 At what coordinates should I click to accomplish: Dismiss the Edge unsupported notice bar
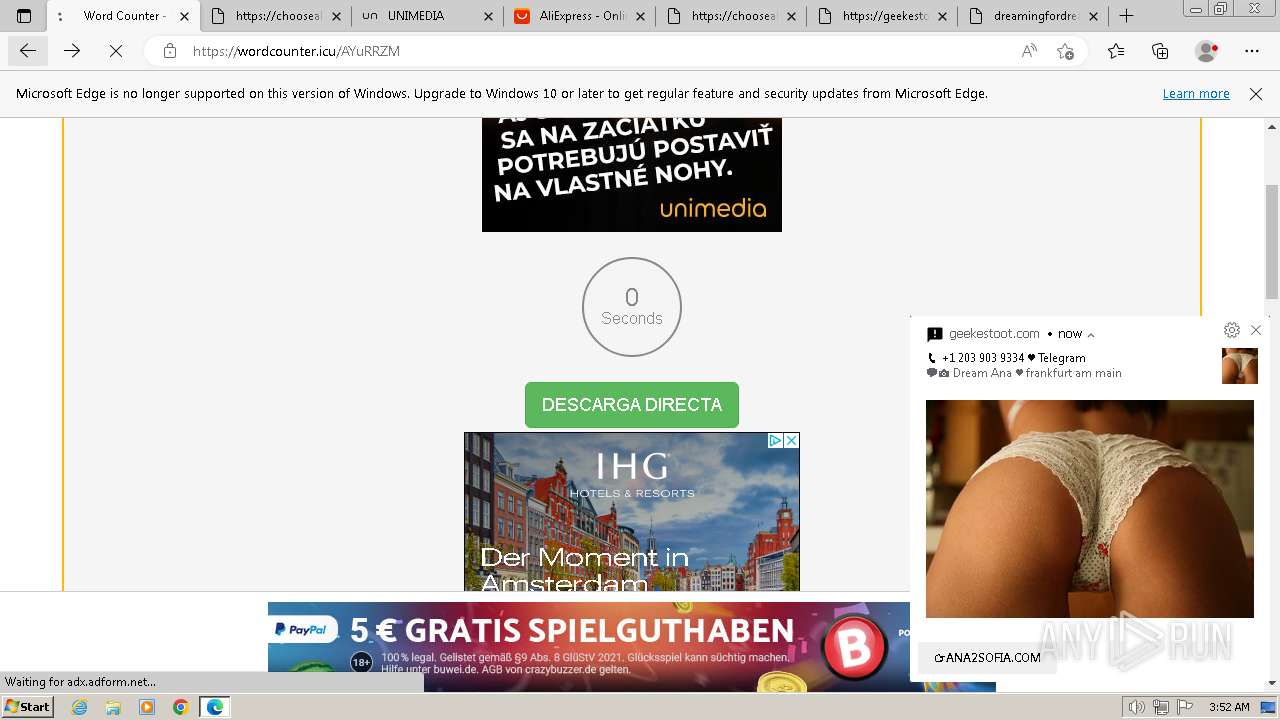[x=1256, y=93]
